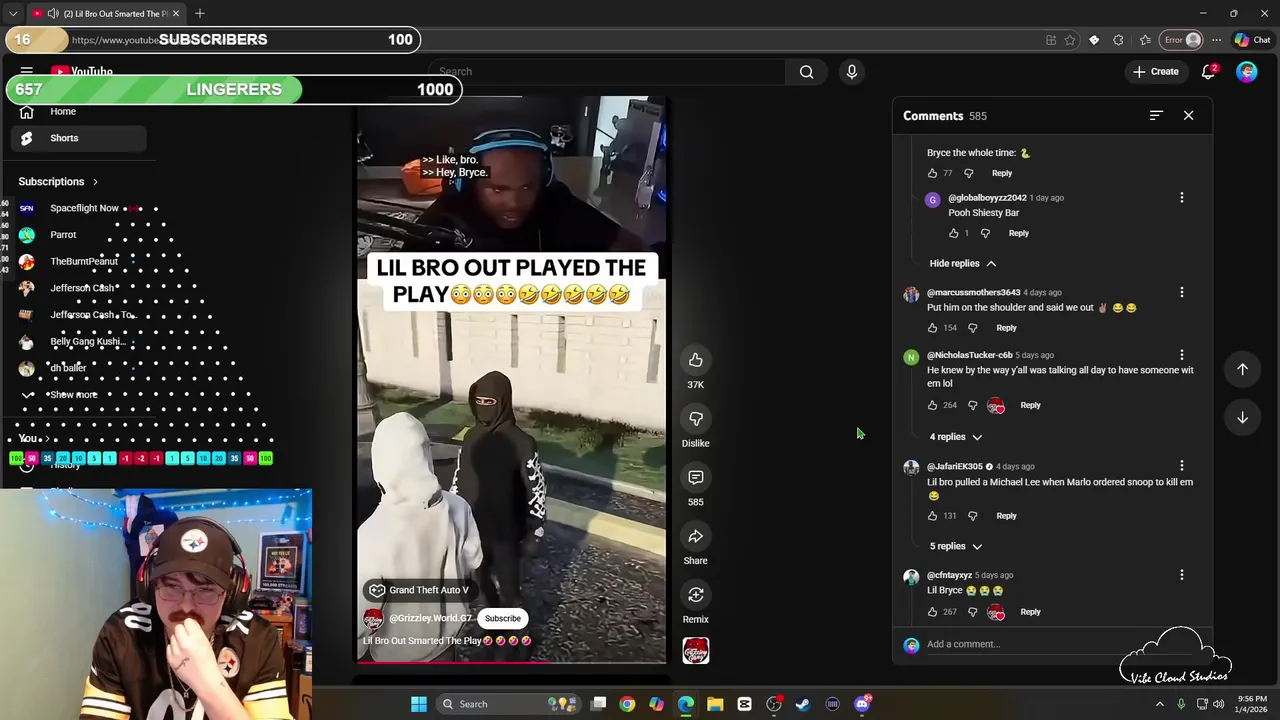This screenshot has height=720, width=1280.
Task: Focus the YouTube Search field
Action: point(610,72)
